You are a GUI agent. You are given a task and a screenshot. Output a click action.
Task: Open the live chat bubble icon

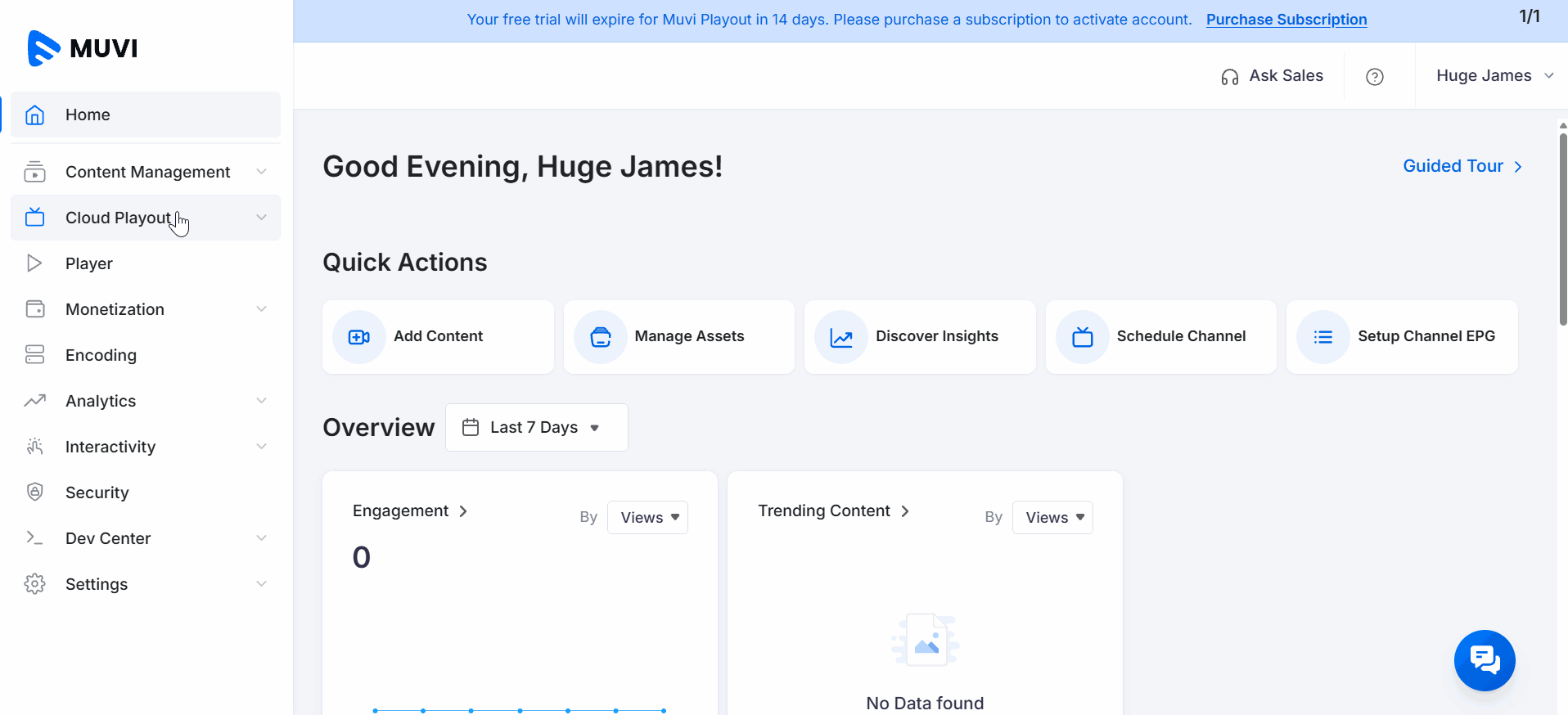1484,659
